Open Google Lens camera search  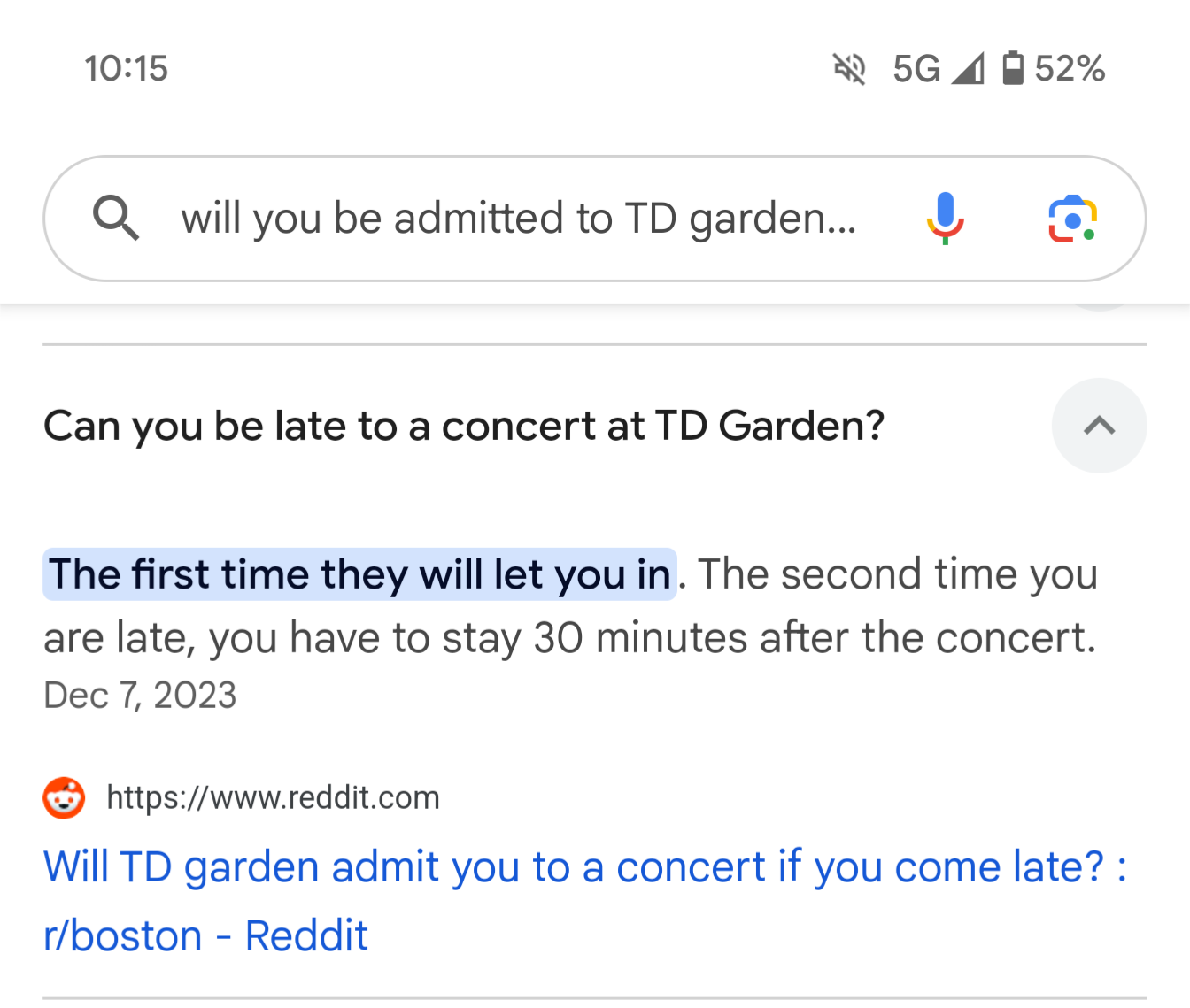pyautogui.click(x=1072, y=219)
